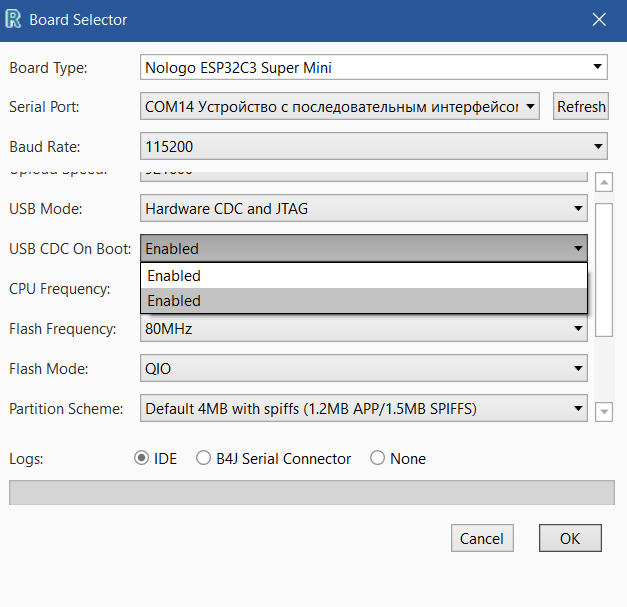The height and width of the screenshot is (607, 627).
Task: Click the Serial Port label
Action: coord(44,107)
